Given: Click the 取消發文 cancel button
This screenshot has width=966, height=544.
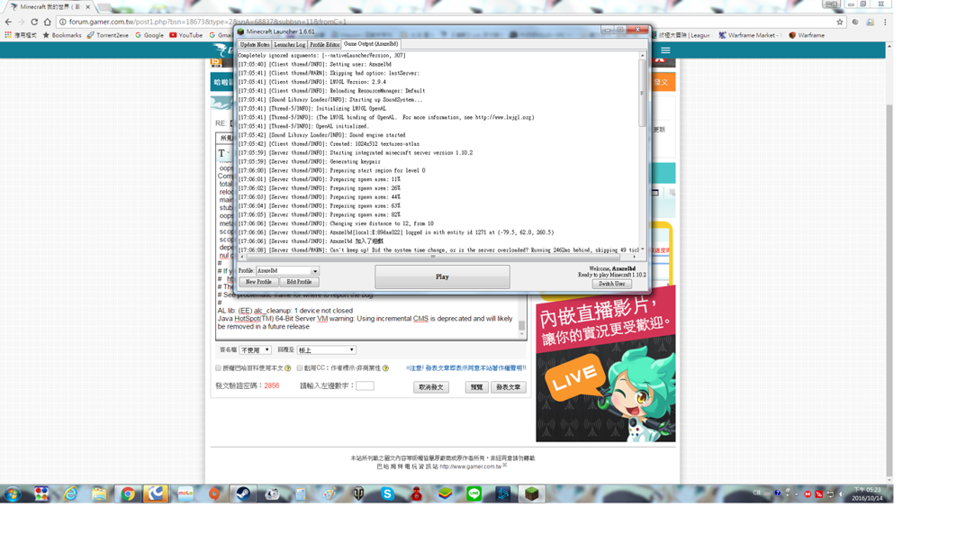Looking at the screenshot, I should coord(431,387).
